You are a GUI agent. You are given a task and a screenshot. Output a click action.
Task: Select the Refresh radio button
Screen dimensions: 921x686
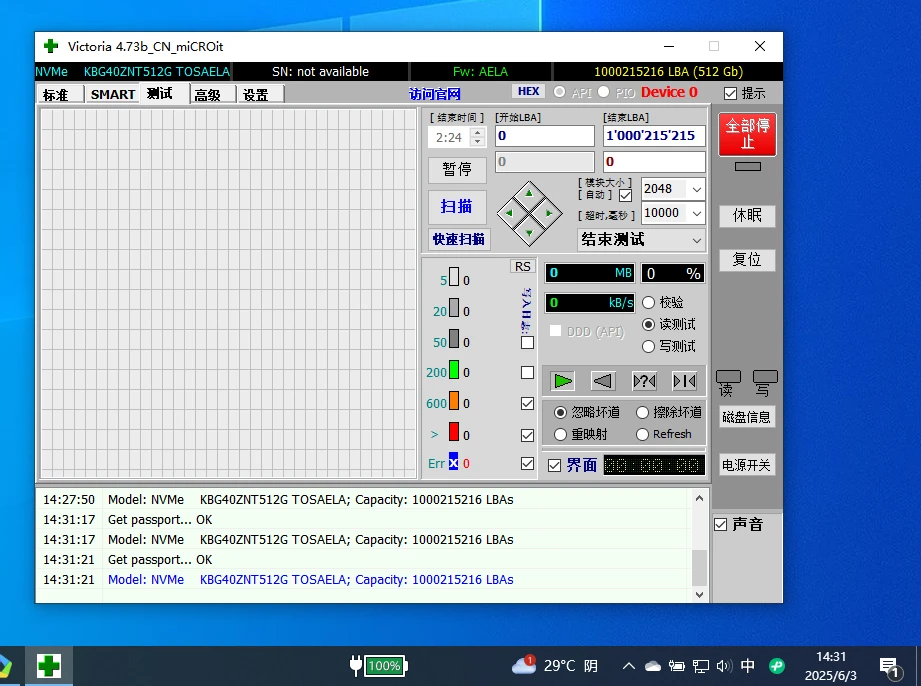642,434
